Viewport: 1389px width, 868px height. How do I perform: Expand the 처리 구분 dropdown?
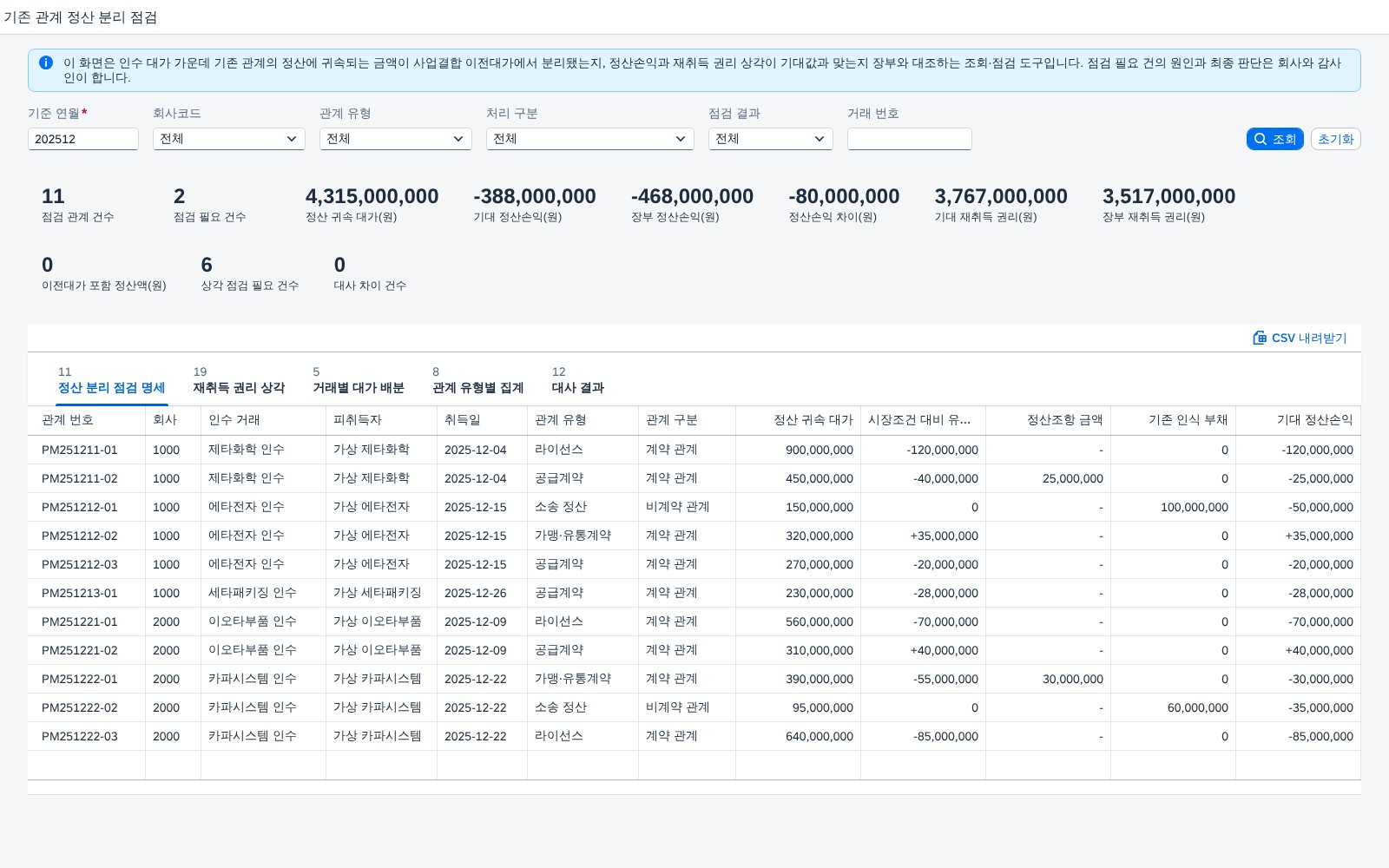pyautogui.click(x=590, y=139)
